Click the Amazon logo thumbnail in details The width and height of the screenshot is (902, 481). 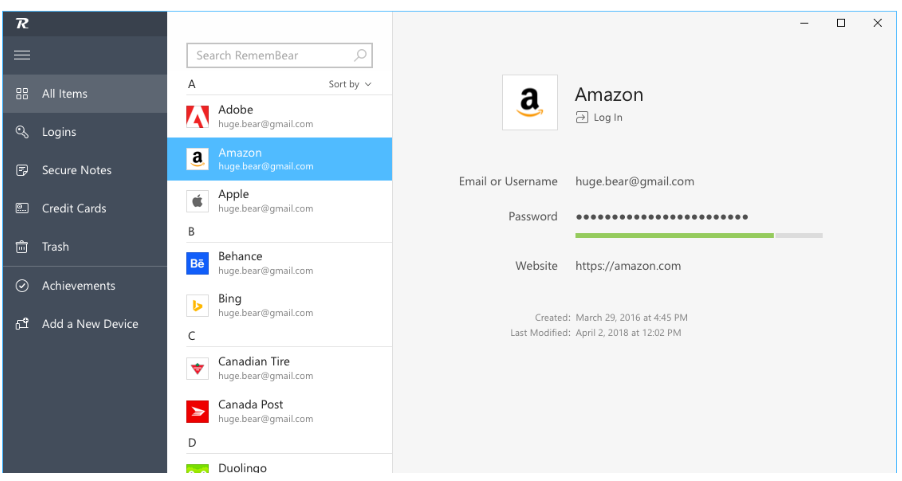point(530,102)
